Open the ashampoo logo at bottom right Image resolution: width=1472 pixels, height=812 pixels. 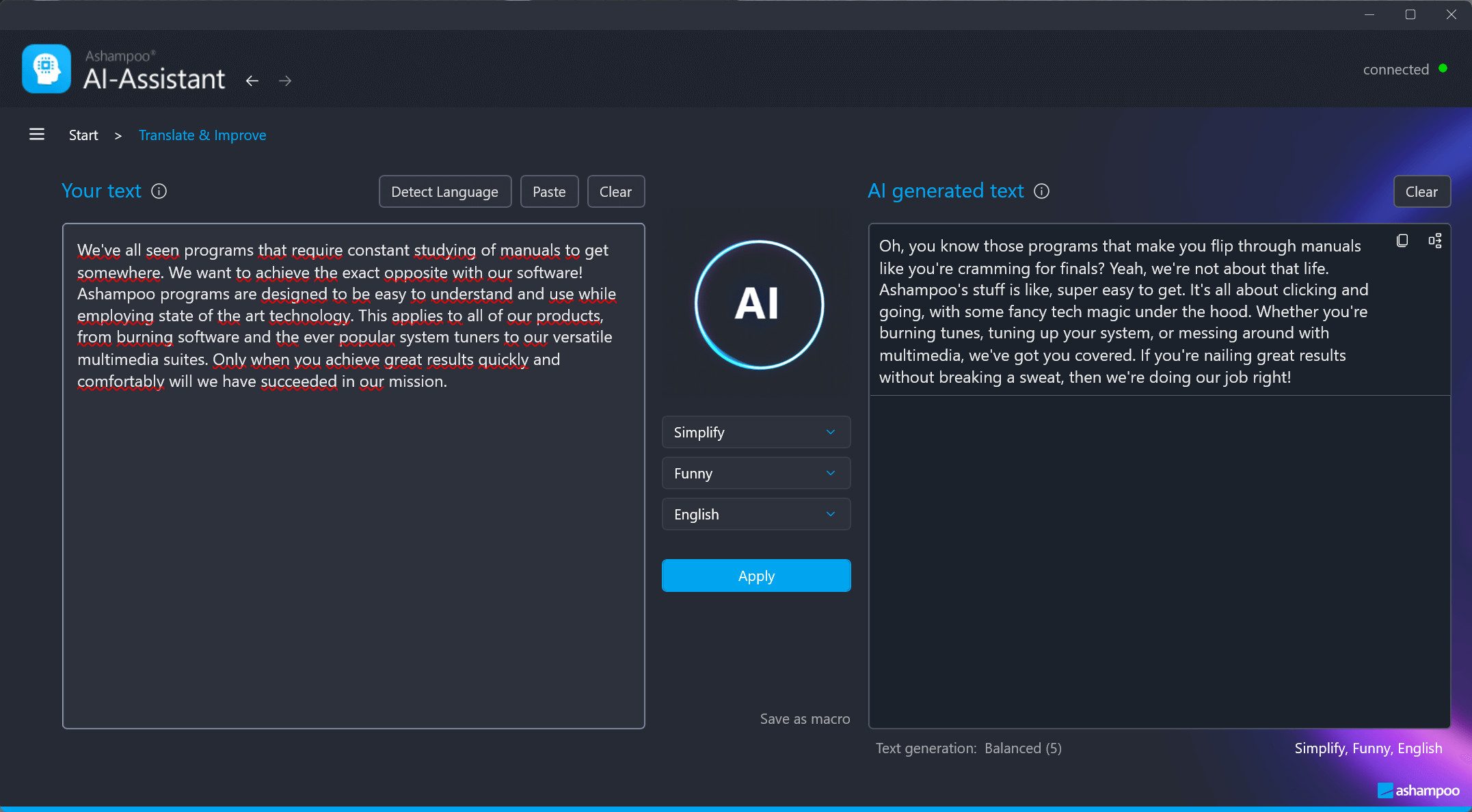(x=1418, y=791)
